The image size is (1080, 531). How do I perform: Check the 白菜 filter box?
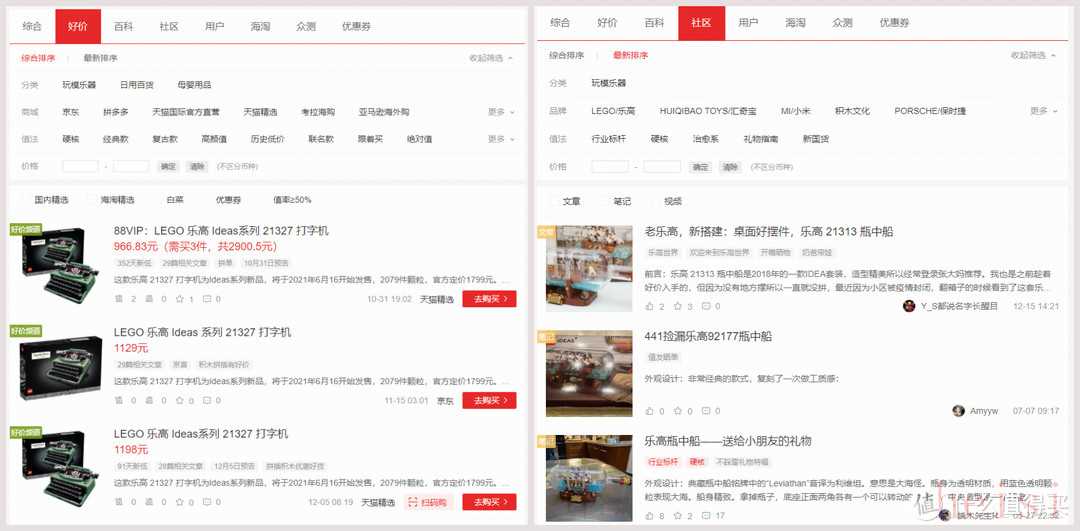pyautogui.click(x=159, y=200)
